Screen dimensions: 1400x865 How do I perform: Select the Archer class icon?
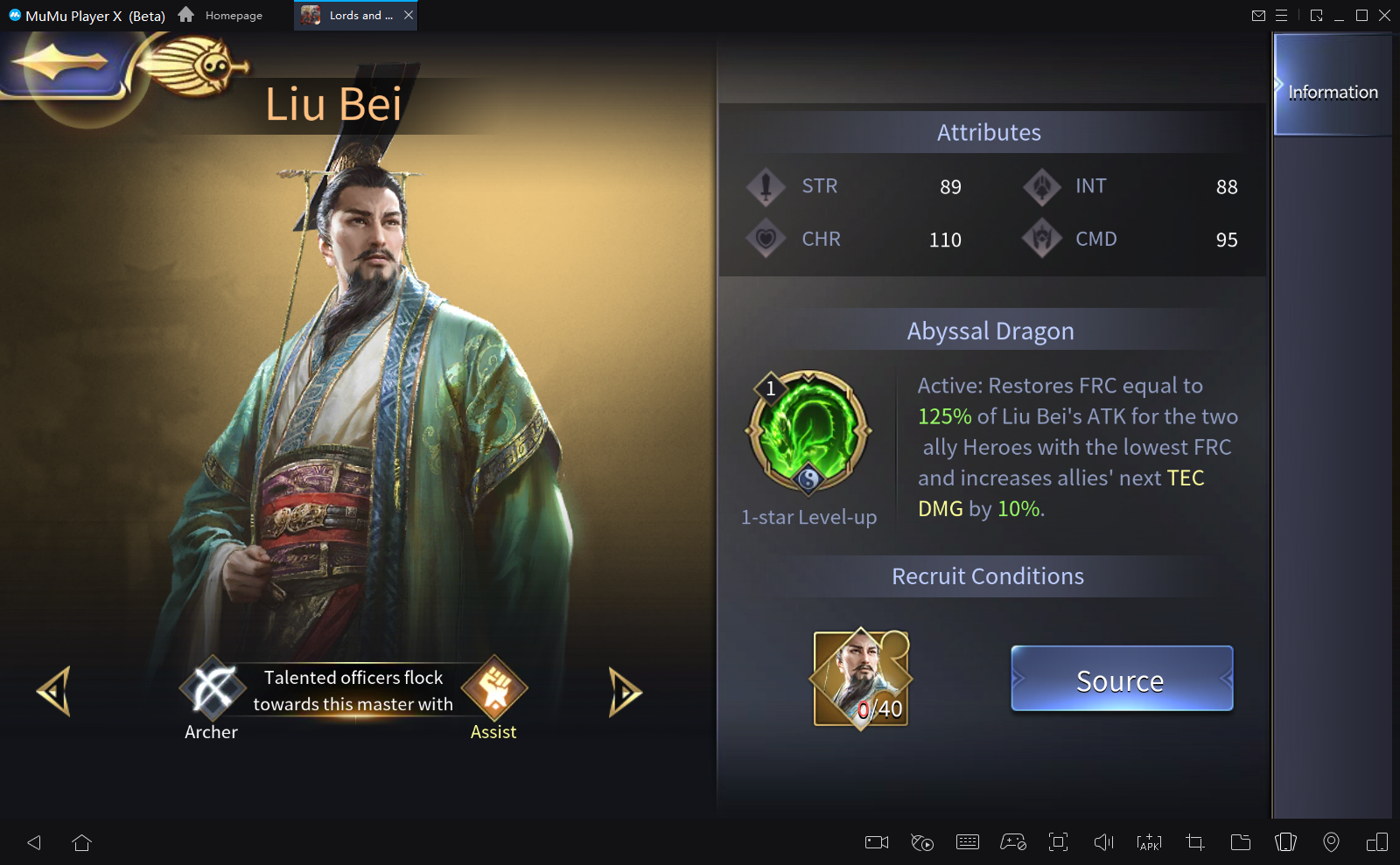[x=212, y=688]
